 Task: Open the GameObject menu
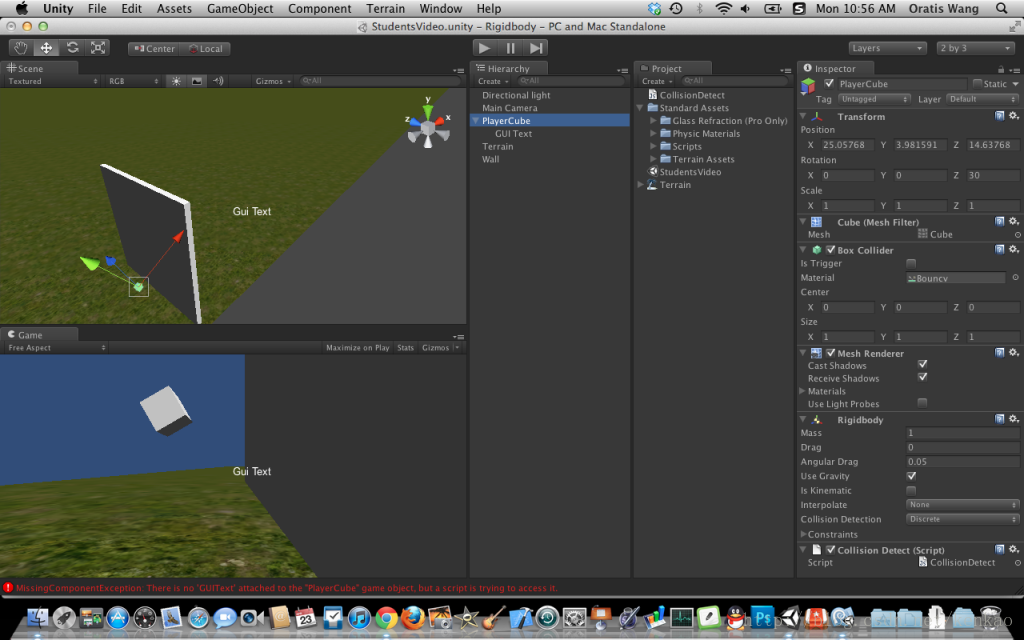(240, 8)
